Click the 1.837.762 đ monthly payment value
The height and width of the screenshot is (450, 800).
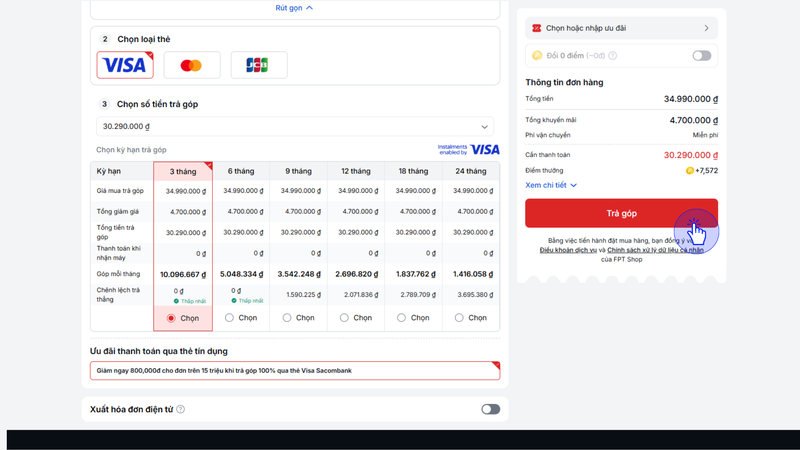(x=414, y=274)
